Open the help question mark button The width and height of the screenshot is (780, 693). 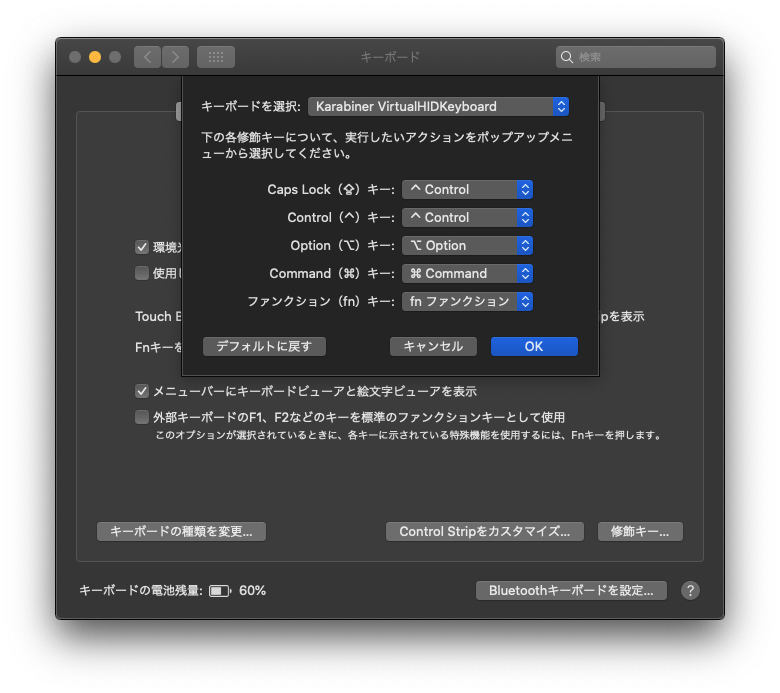[690, 591]
